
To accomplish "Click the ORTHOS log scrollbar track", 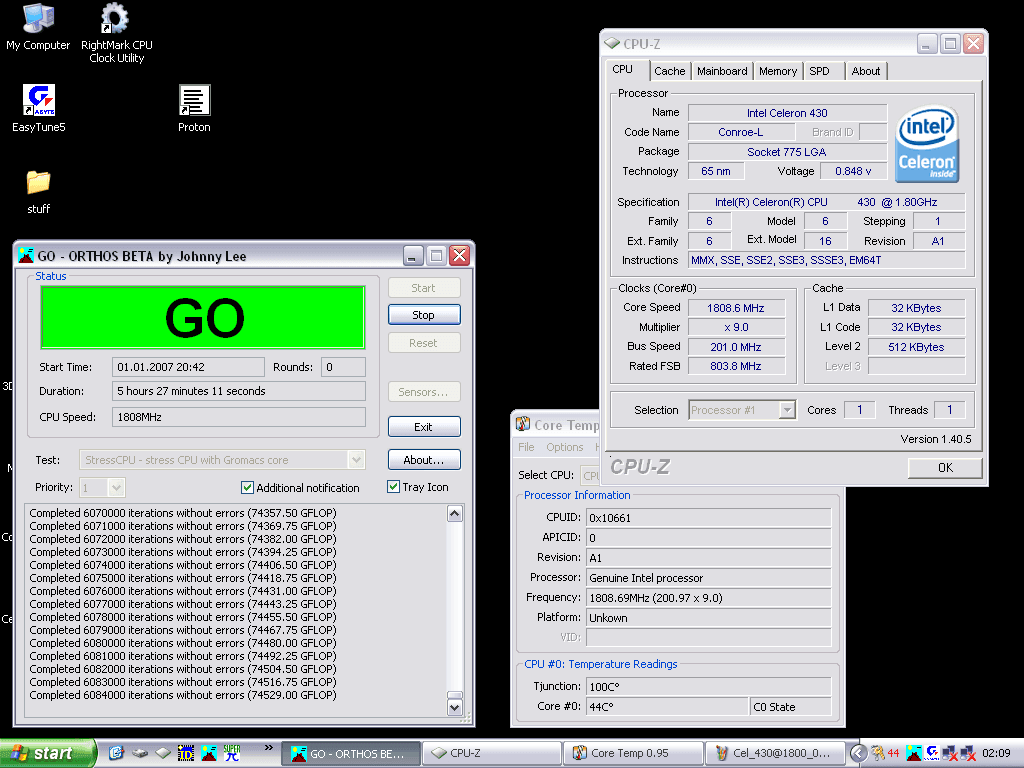I will point(455,607).
